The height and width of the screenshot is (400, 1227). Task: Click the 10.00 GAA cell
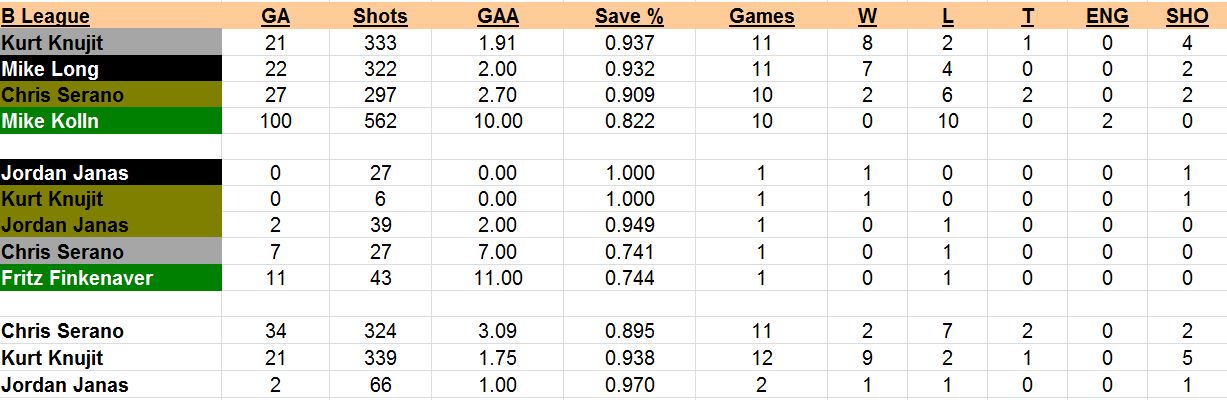499,121
